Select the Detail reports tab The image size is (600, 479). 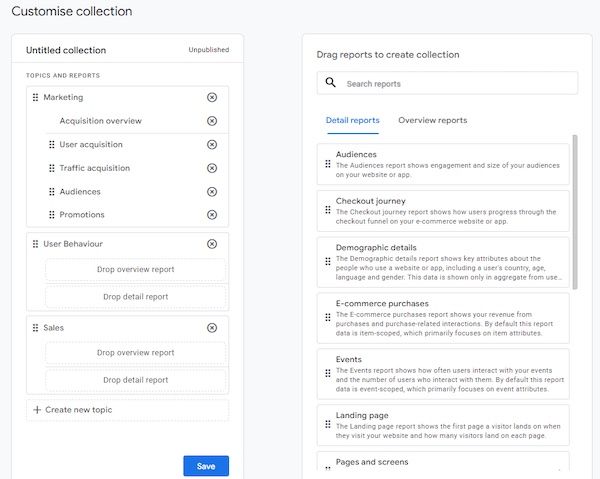tap(352, 121)
